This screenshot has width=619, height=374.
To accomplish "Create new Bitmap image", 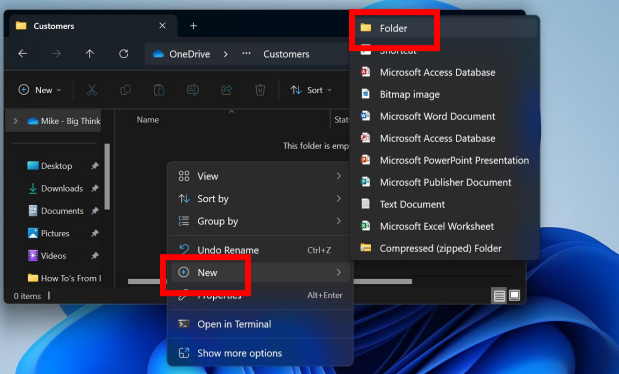I will (x=445, y=94).
